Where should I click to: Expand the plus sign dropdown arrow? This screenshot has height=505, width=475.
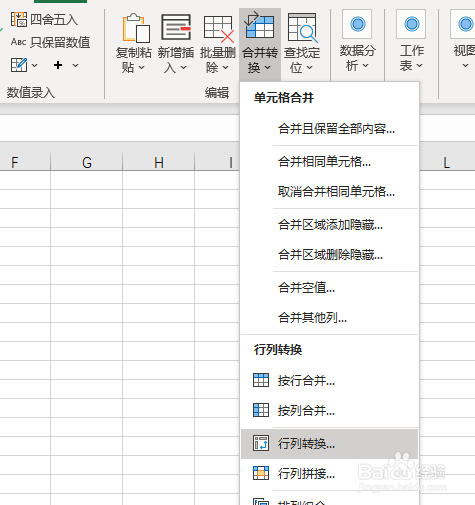(x=76, y=65)
